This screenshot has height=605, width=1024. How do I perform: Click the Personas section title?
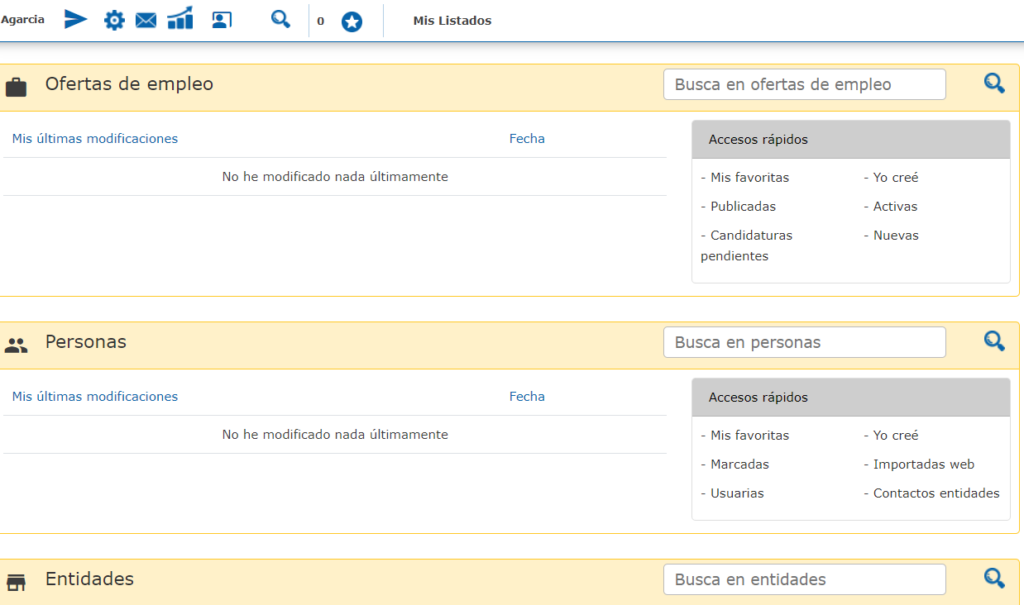[86, 342]
